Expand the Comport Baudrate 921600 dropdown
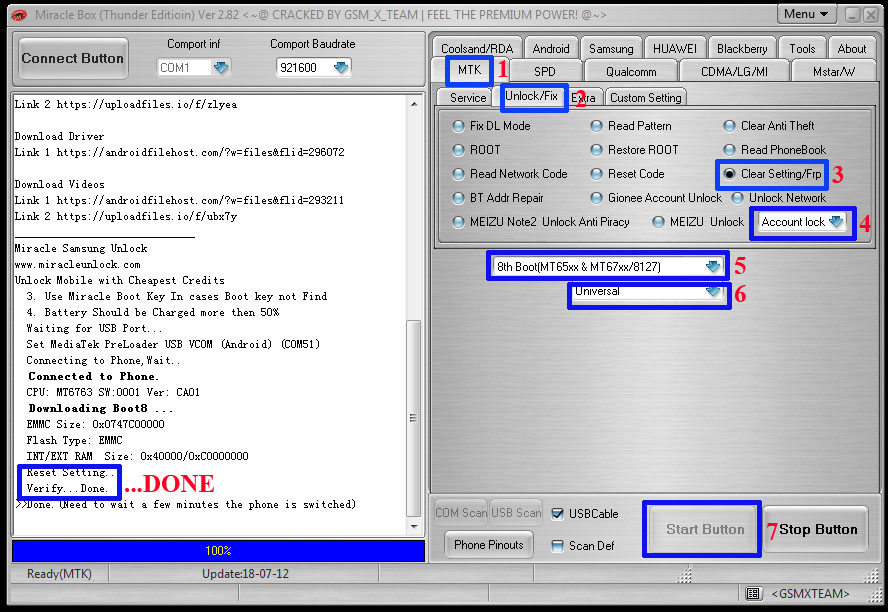 pyautogui.click(x=340, y=68)
